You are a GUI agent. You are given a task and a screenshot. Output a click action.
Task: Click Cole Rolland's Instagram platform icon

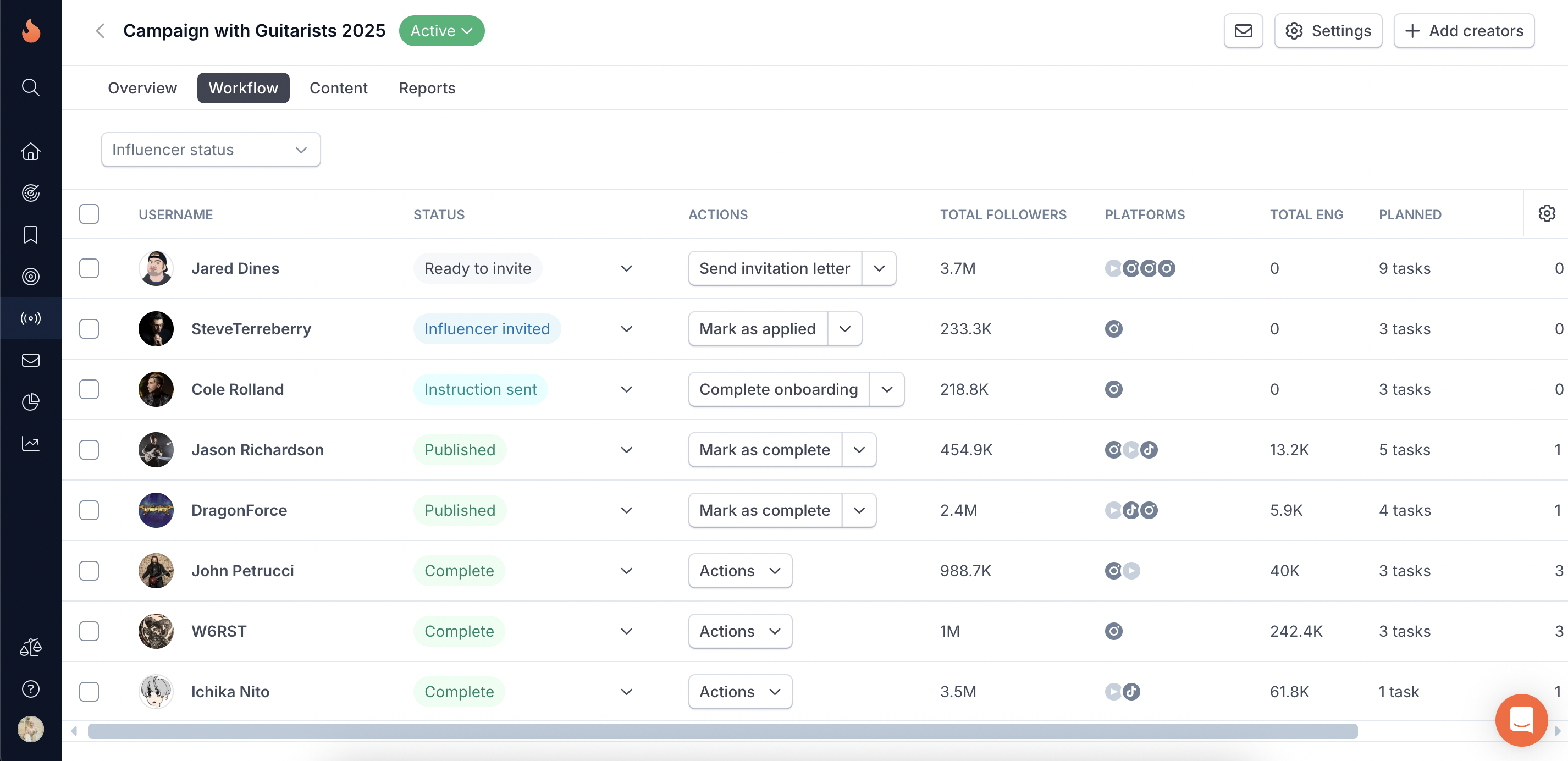[1113, 389]
